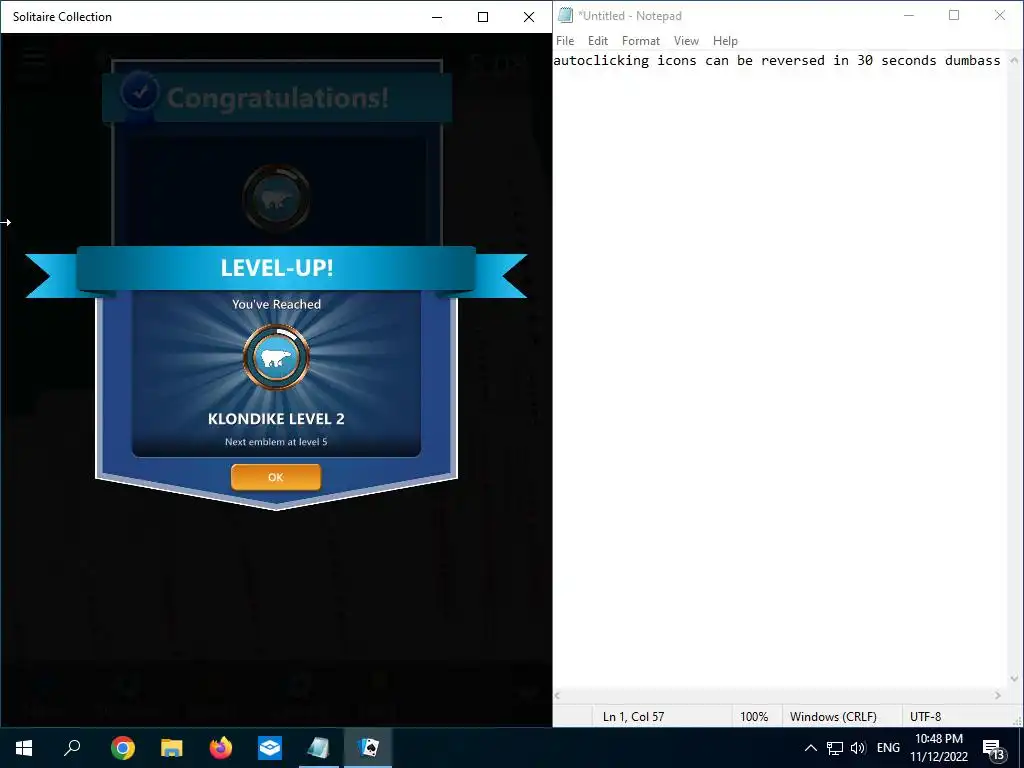Image resolution: width=1024 pixels, height=768 pixels.
Task: Open File Explorer from taskbar
Action: 172,748
